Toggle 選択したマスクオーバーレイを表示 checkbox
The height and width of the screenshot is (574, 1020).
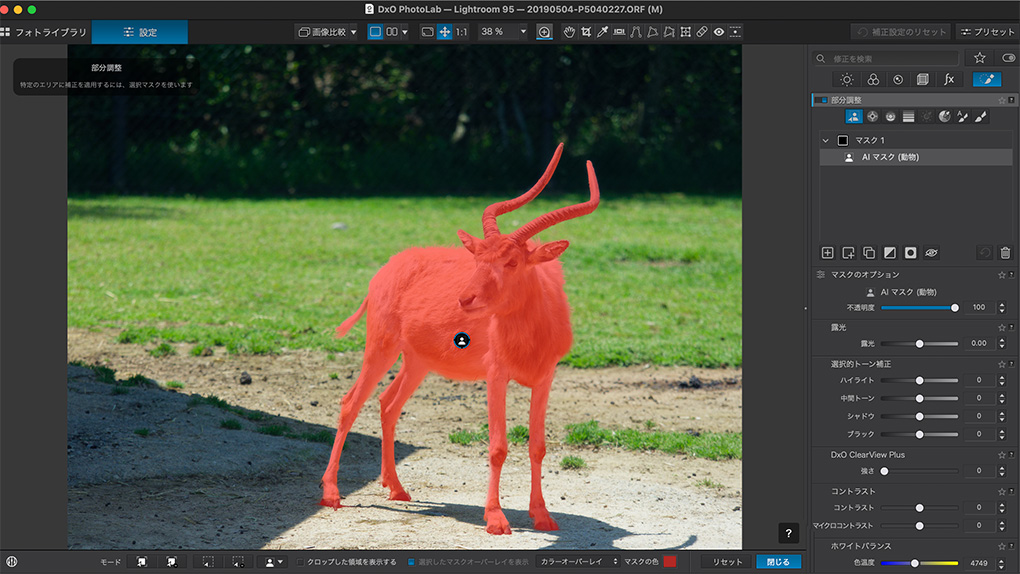(x=411, y=562)
